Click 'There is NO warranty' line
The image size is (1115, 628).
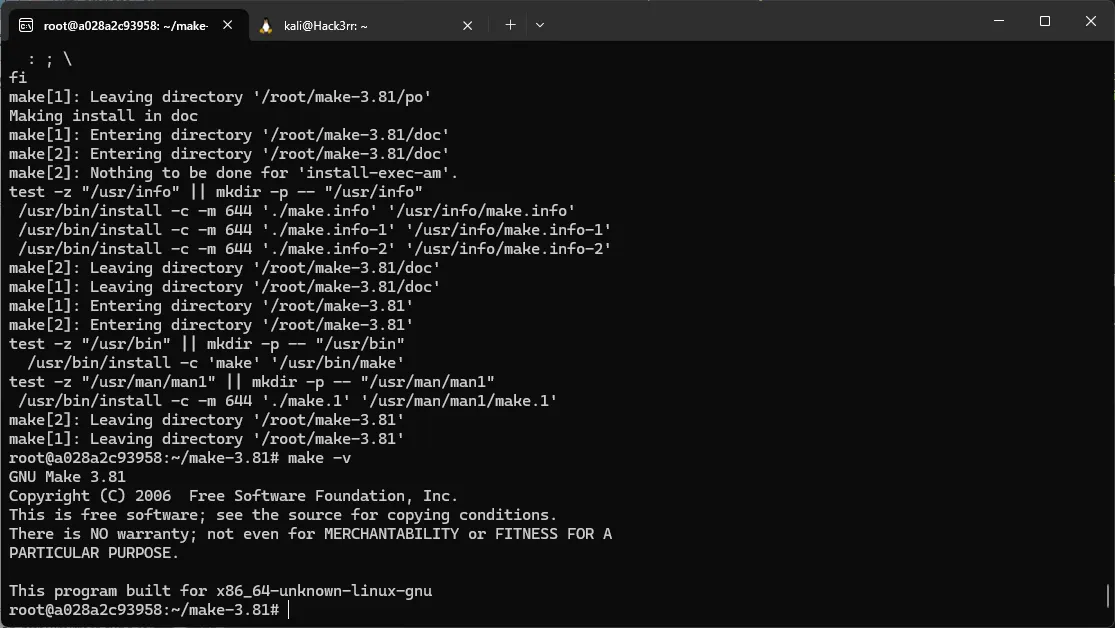[310, 534]
